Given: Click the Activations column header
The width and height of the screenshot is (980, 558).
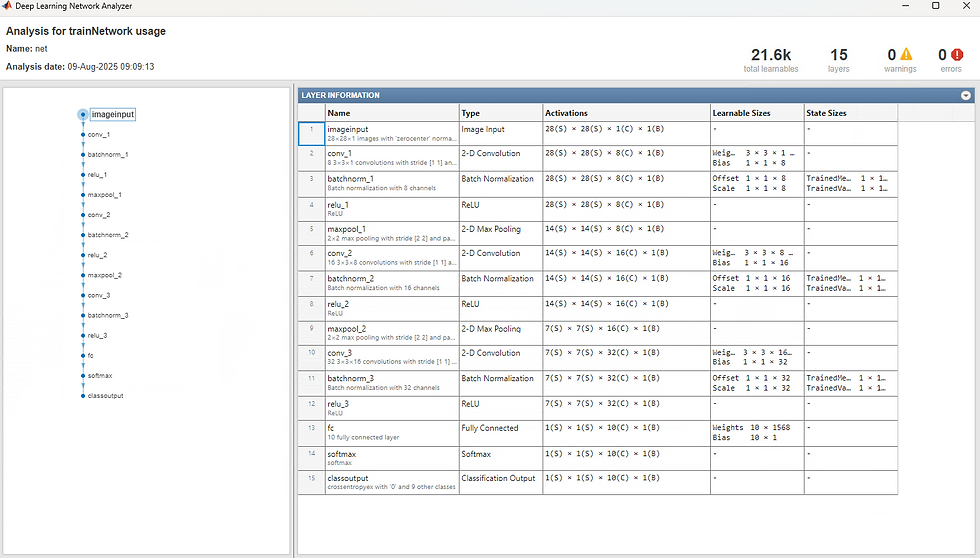Looking at the screenshot, I should click(626, 113).
